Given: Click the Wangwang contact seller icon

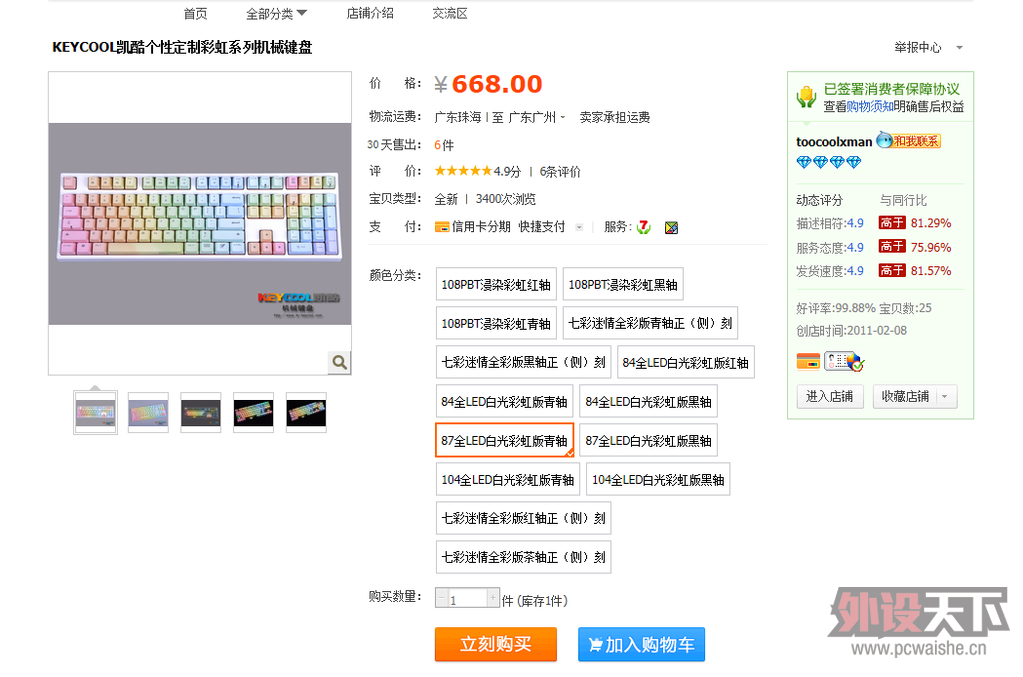Looking at the screenshot, I should tap(908, 140).
